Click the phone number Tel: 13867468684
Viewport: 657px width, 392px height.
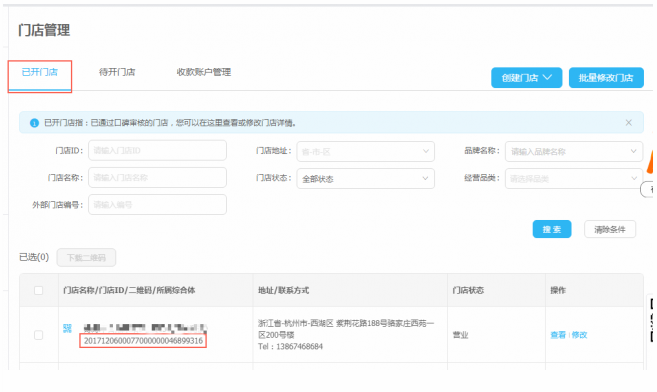290,346
